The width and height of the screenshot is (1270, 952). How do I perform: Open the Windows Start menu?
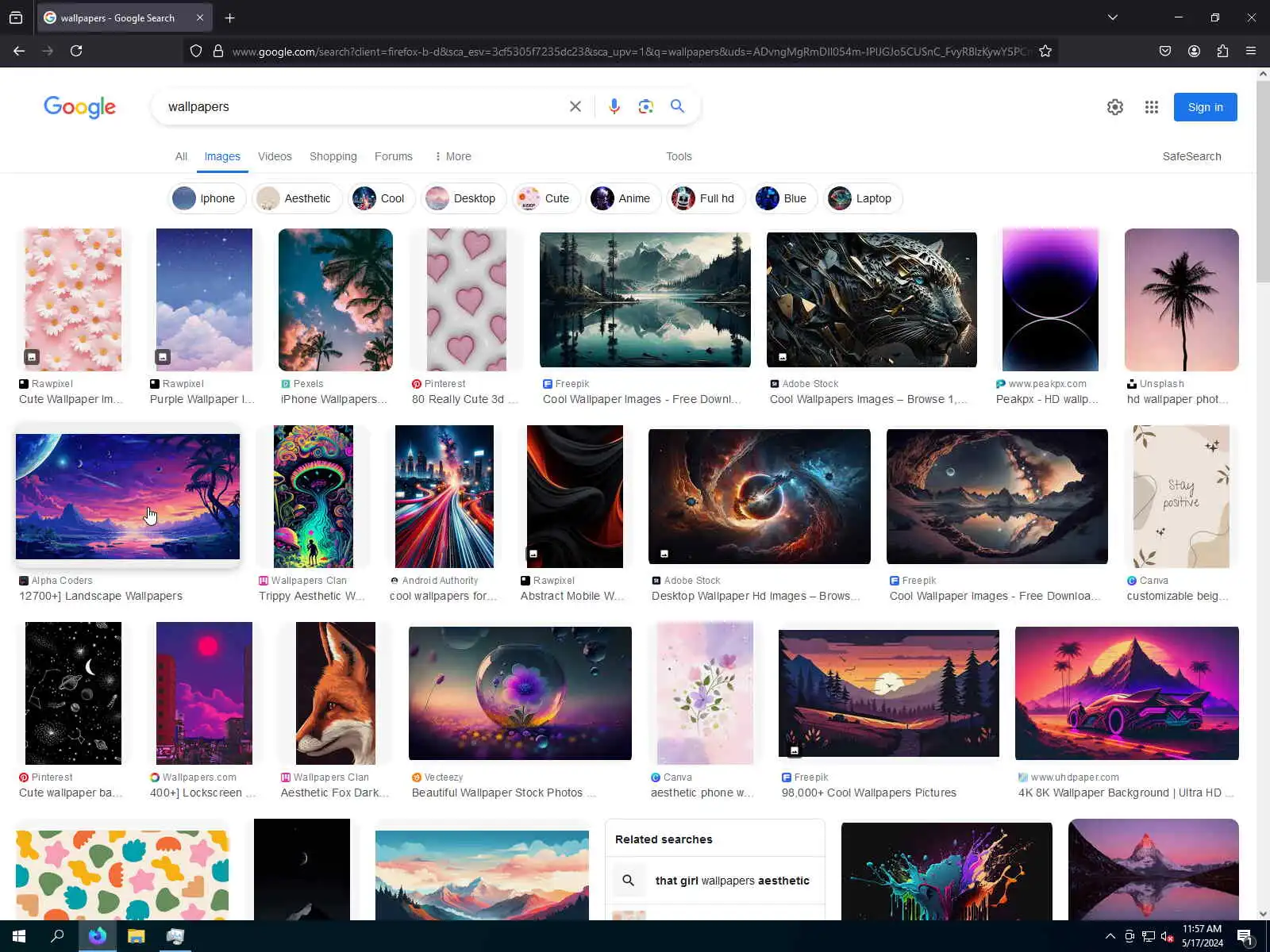pyautogui.click(x=19, y=936)
